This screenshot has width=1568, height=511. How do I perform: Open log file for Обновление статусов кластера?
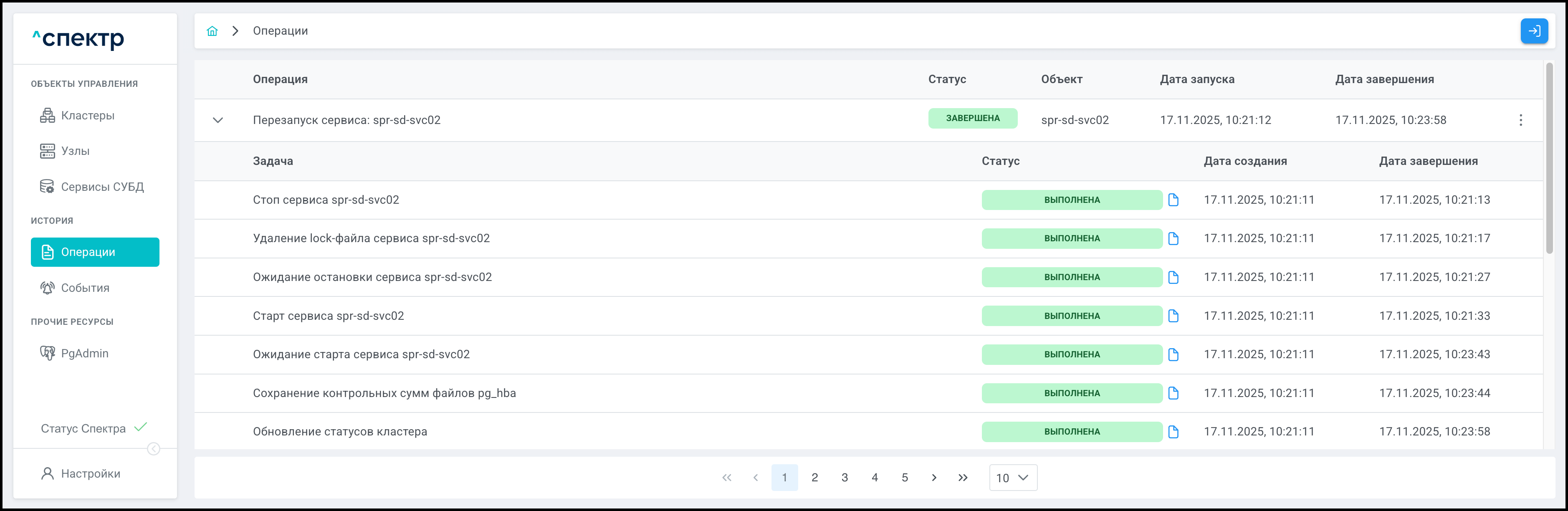pos(1173,432)
